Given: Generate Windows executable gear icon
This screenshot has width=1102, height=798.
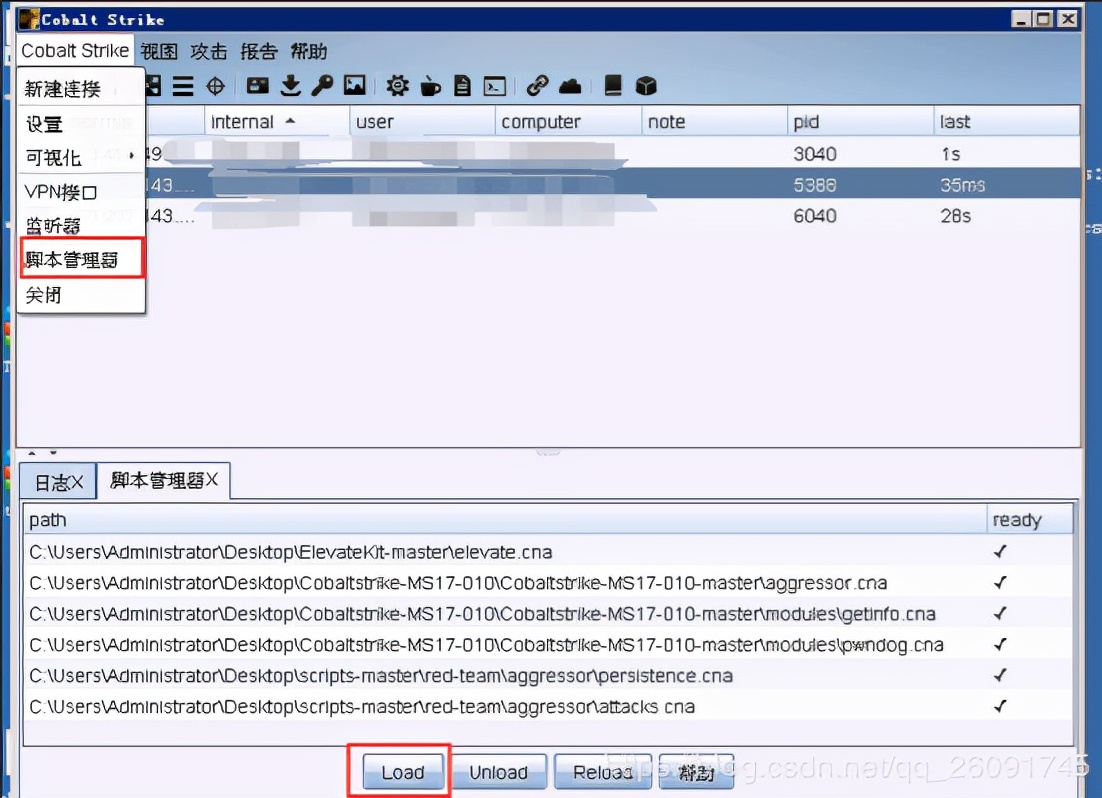Looking at the screenshot, I should pyautogui.click(x=397, y=86).
